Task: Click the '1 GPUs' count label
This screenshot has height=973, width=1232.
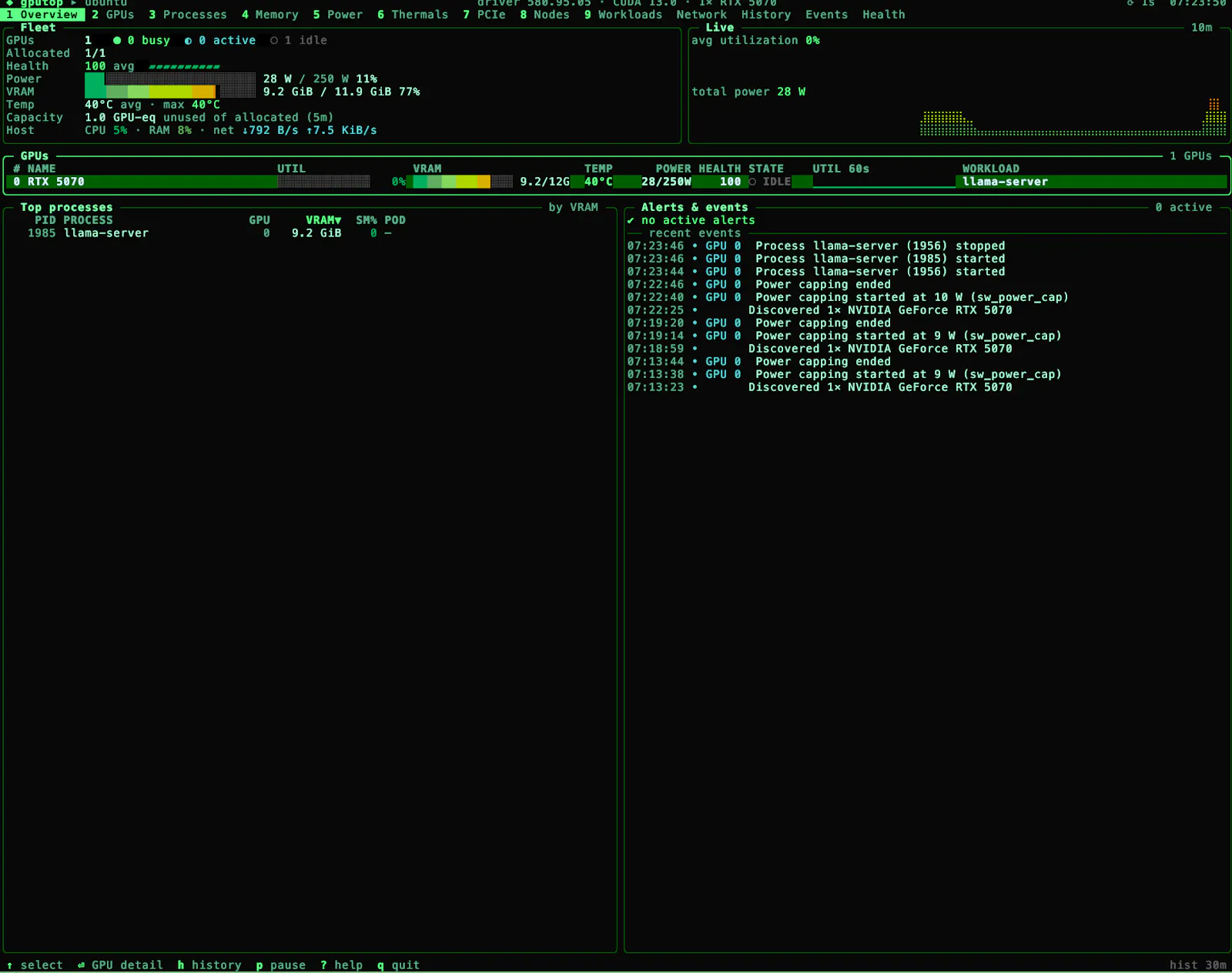Action: point(1190,156)
